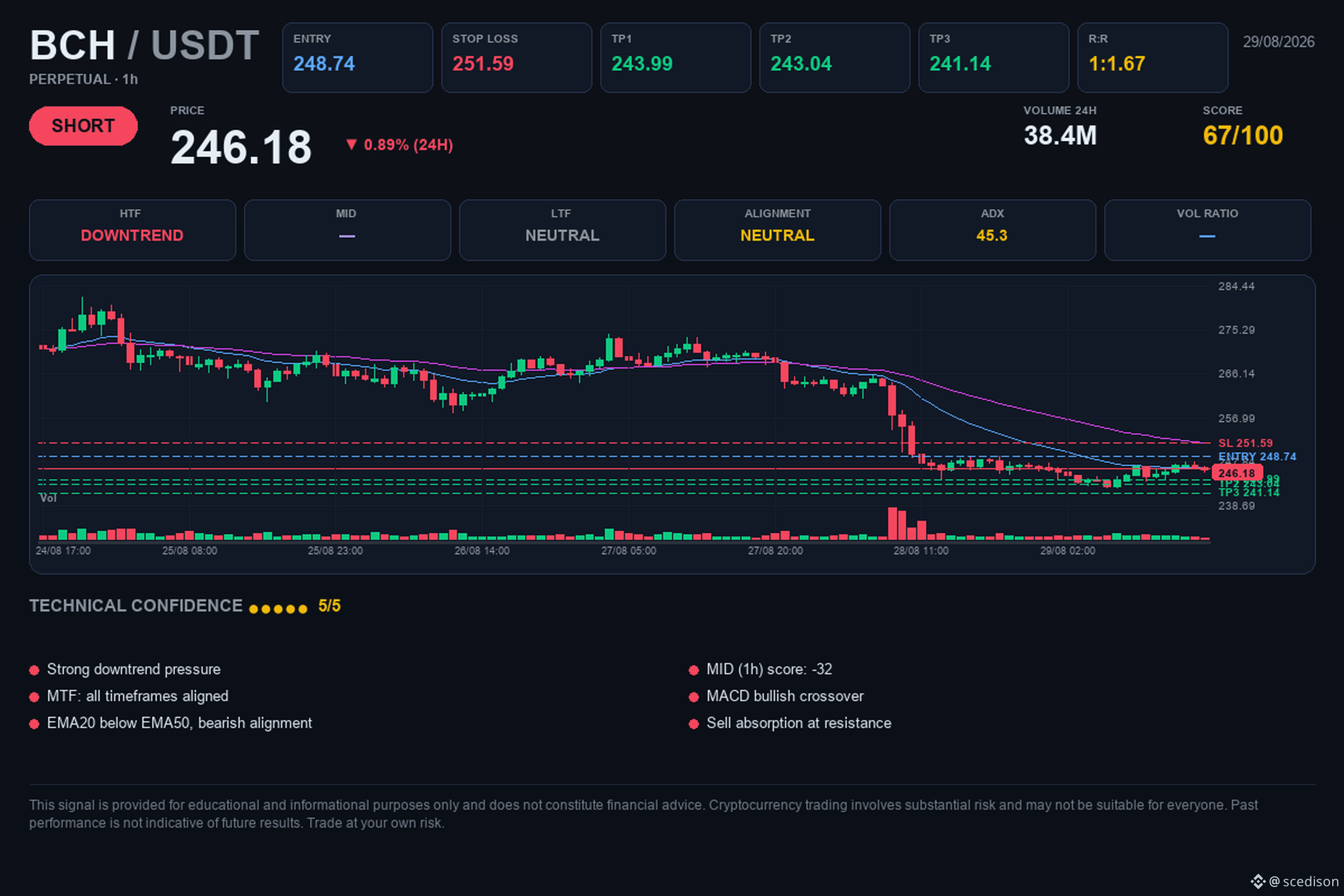Click the 25/08 08:00 time axis label
The height and width of the screenshot is (896, 1344).
(190, 551)
